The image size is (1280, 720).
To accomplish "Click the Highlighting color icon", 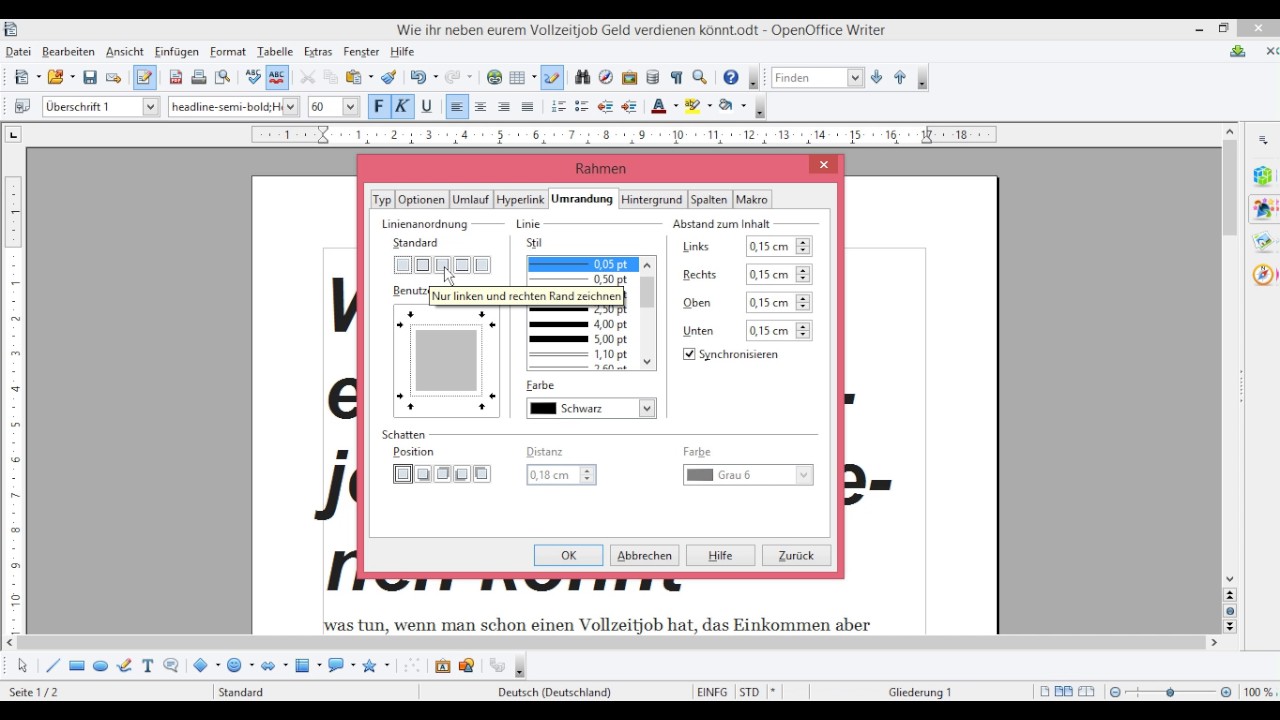I will click(x=692, y=106).
